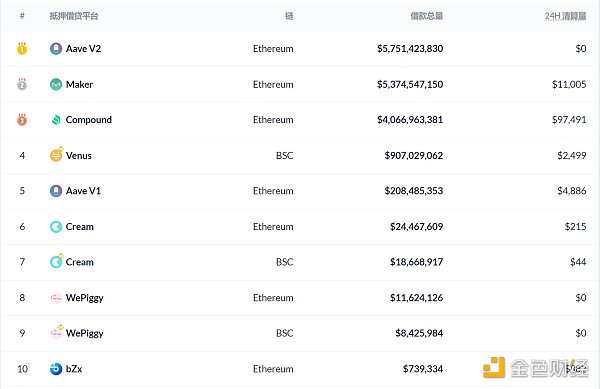Screen dimensions: 600x389
Task: Click the 金色财经 watermark logo
Action: (536, 368)
